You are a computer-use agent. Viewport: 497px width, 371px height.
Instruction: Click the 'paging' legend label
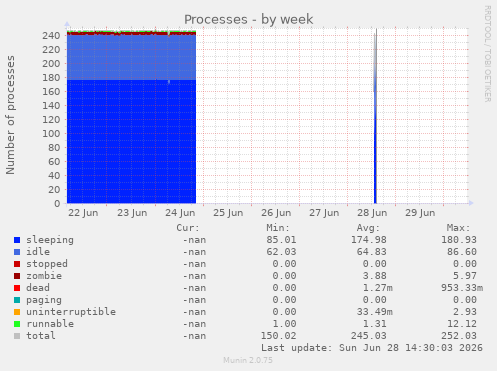tap(44, 300)
